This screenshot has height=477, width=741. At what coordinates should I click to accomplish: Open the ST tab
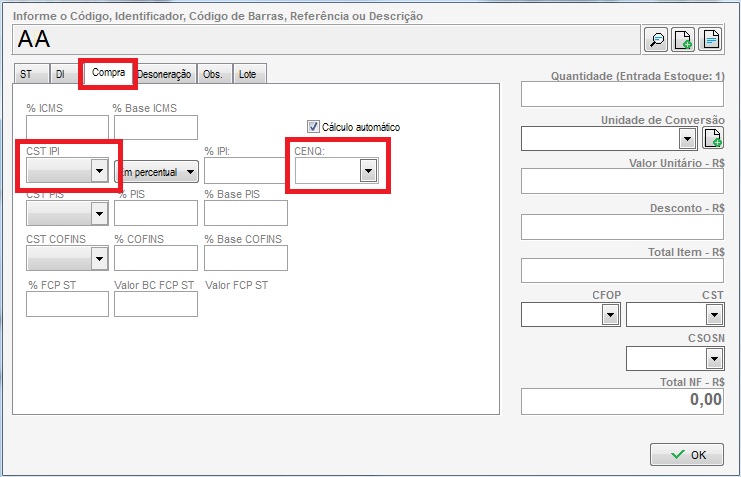[x=26, y=74]
